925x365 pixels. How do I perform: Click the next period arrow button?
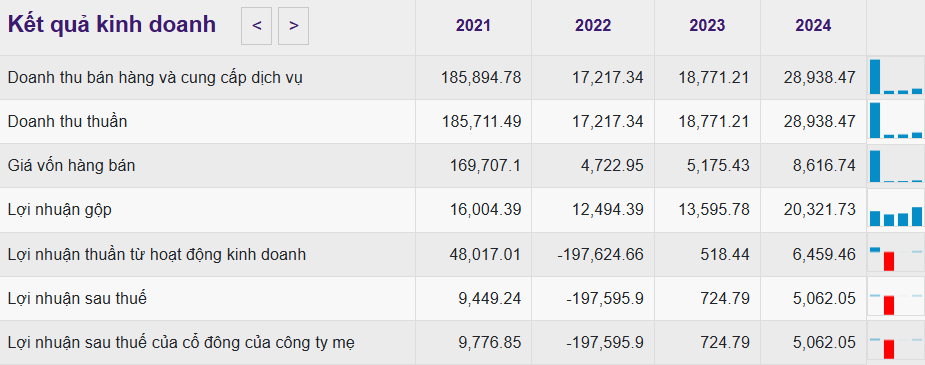coord(293,26)
